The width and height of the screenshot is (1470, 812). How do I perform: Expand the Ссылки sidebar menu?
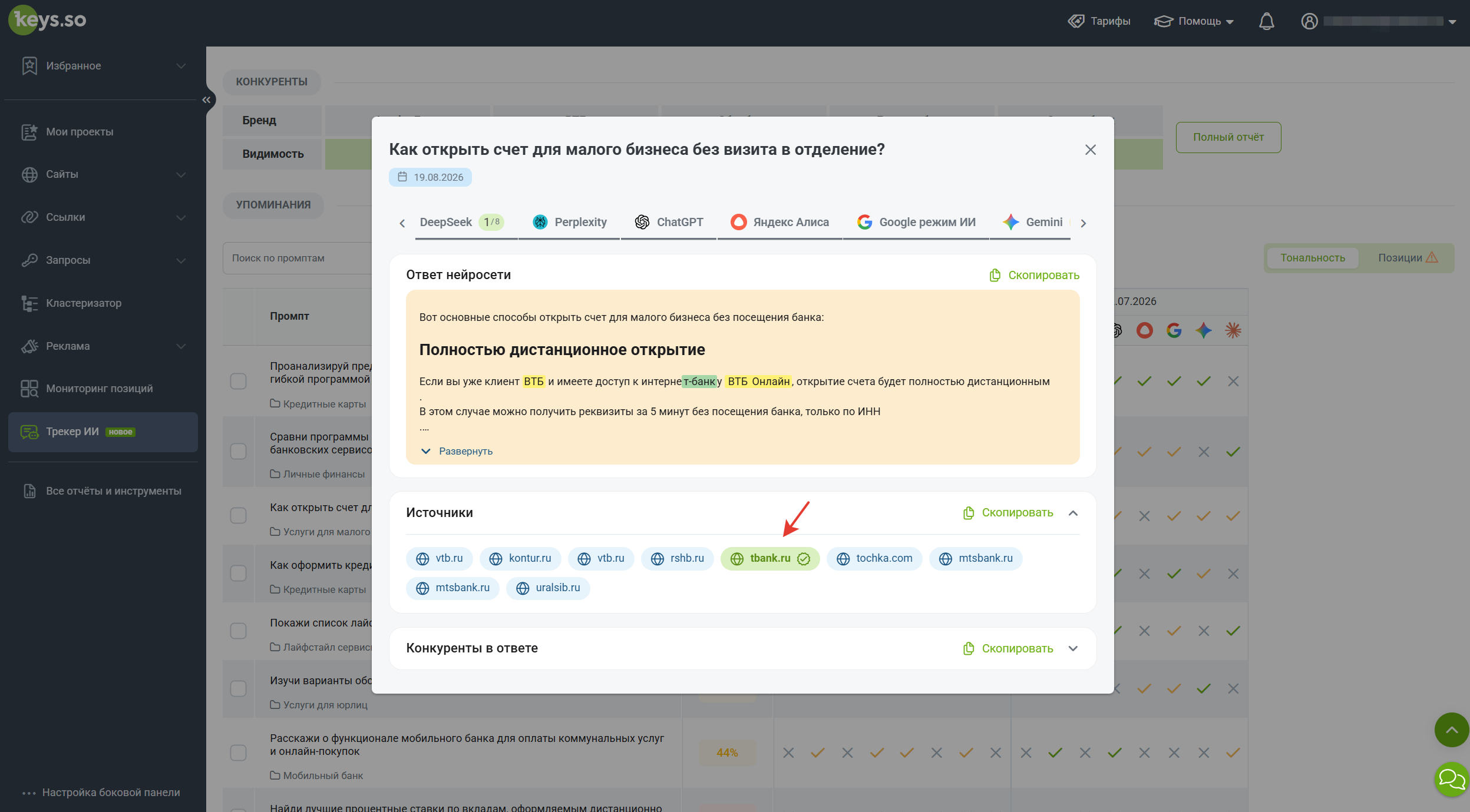[x=103, y=217]
